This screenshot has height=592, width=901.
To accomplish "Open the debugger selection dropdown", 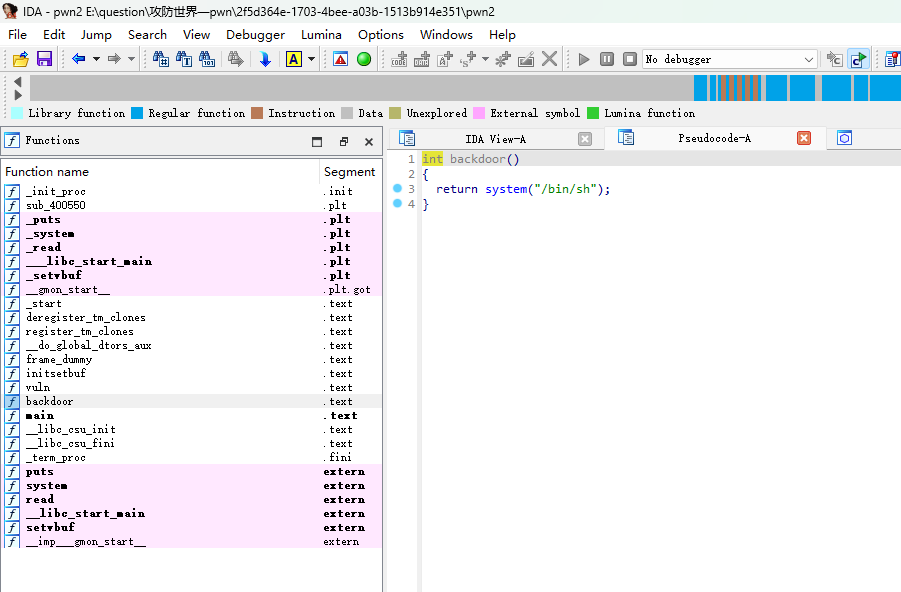I will [809, 59].
